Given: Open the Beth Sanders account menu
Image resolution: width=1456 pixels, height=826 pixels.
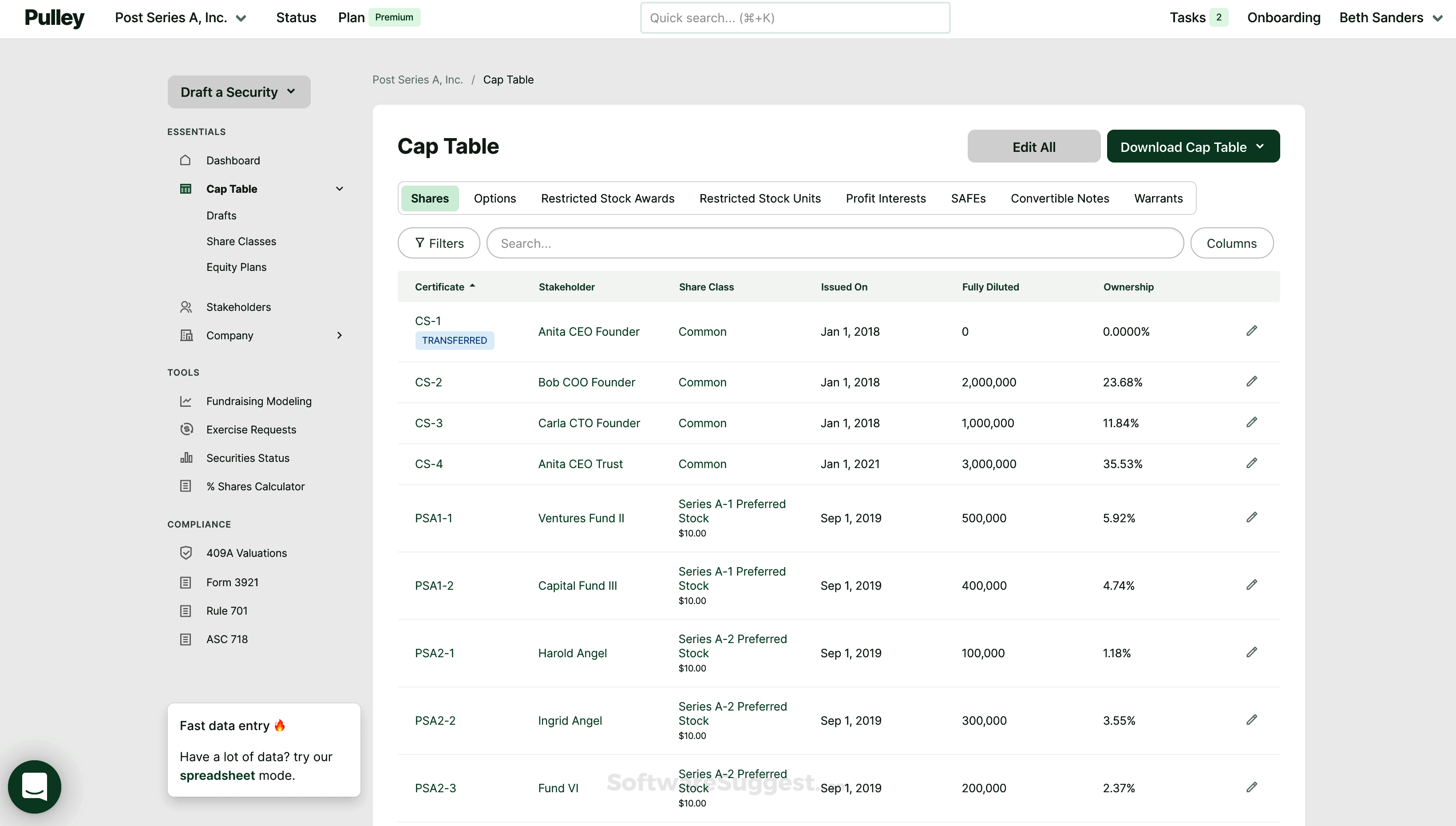Looking at the screenshot, I should pyautogui.click(x=1391, y=18).
